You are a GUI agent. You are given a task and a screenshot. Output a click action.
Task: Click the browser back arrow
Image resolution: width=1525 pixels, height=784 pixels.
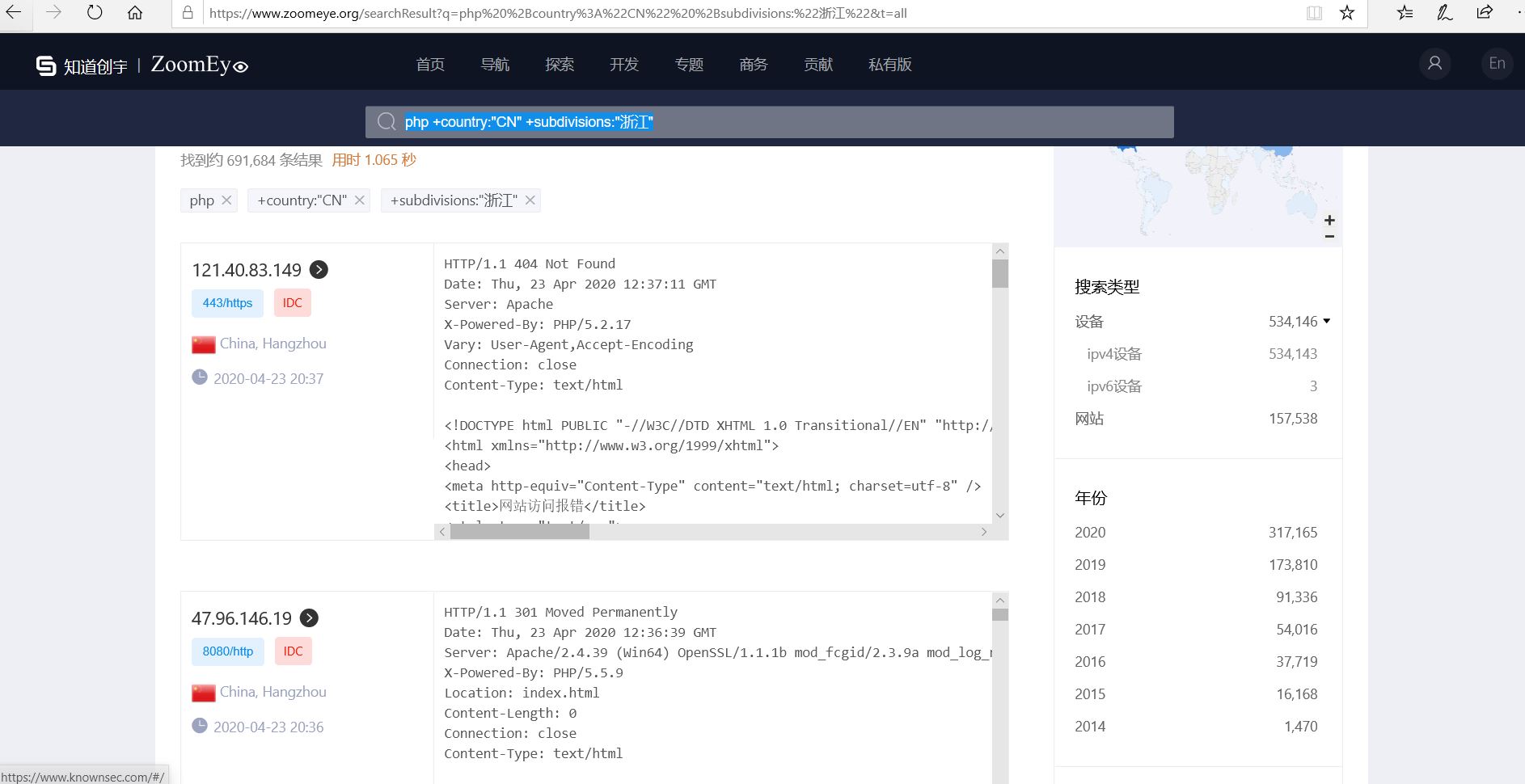pyautogui.click(x=14, y=12)
